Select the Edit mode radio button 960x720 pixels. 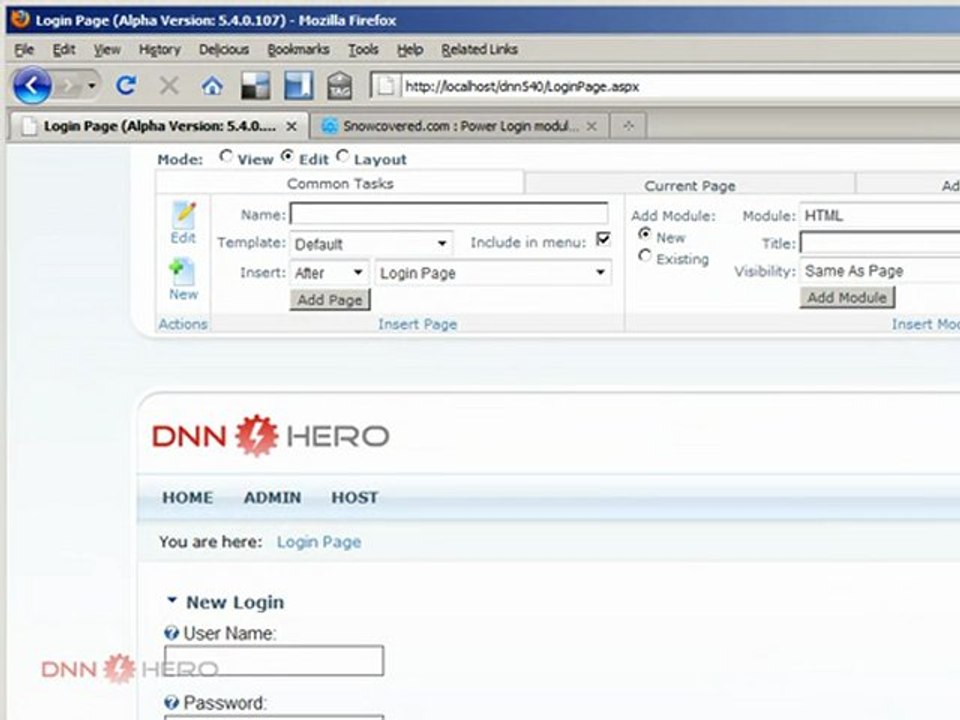[287, 157]
